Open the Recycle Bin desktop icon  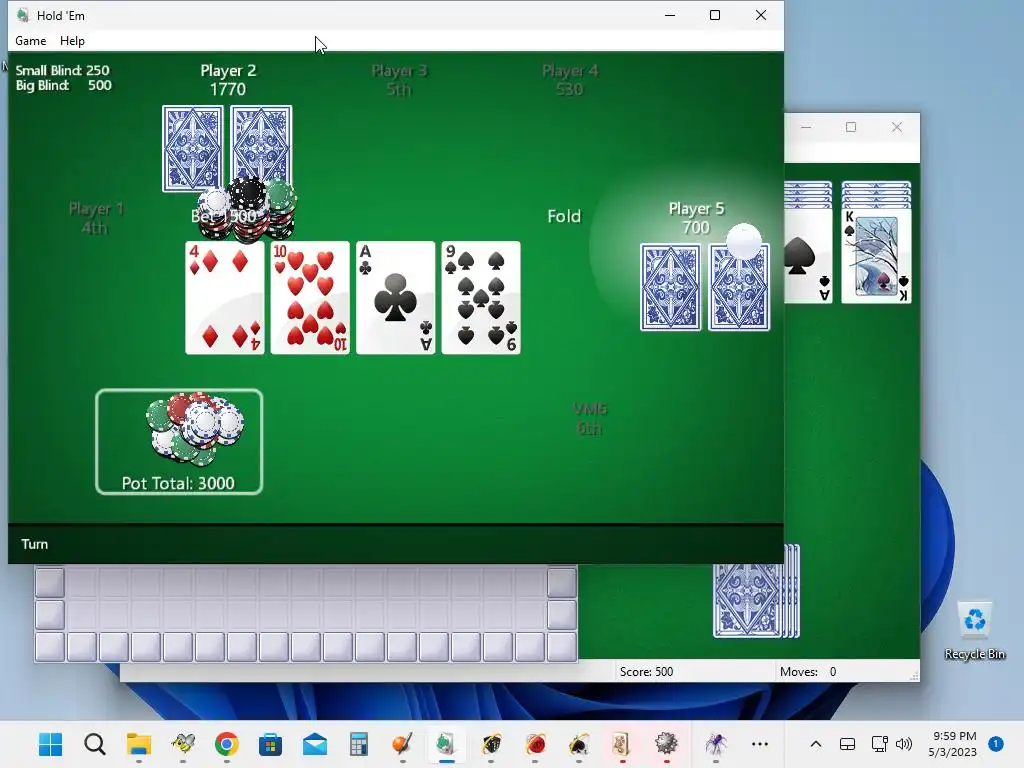974,631
